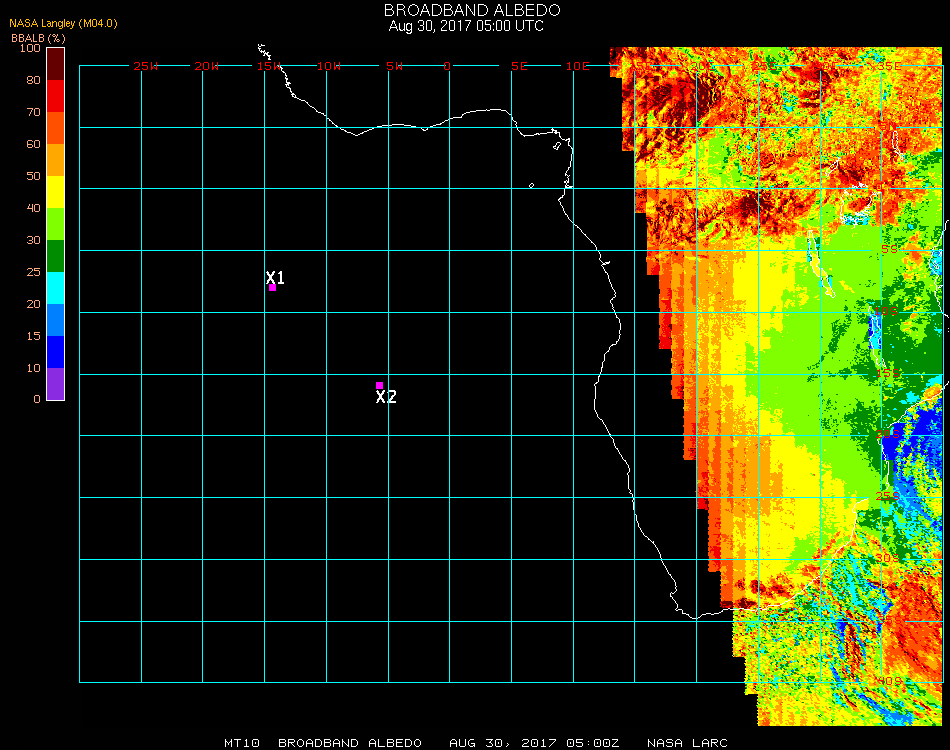Click the BROADBAND ALBEDO title text
The height and width of the screenshot is (750, 950).
[x=466, y=10]
